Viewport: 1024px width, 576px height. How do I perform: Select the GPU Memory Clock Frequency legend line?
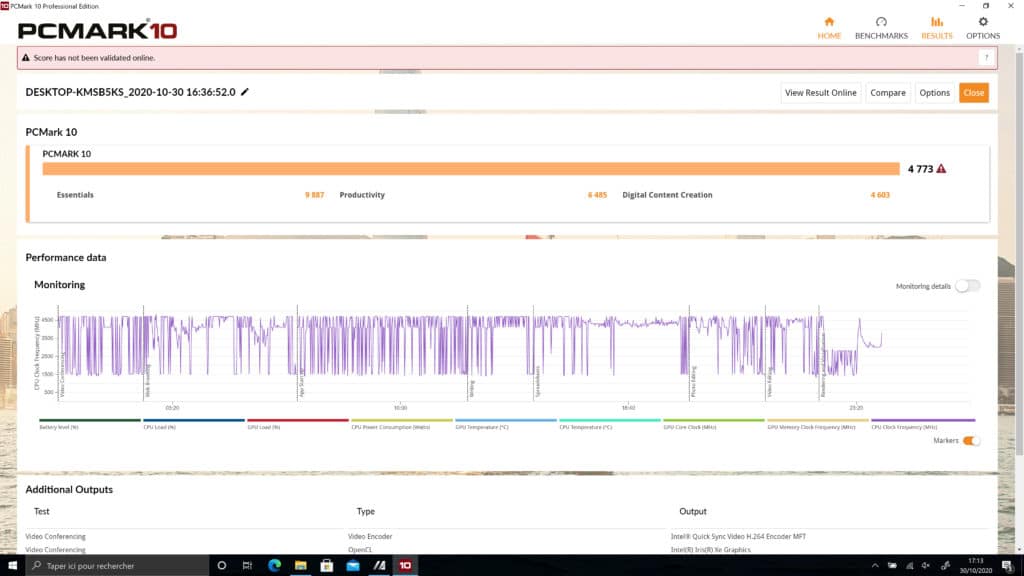click(x=818, y=421)
